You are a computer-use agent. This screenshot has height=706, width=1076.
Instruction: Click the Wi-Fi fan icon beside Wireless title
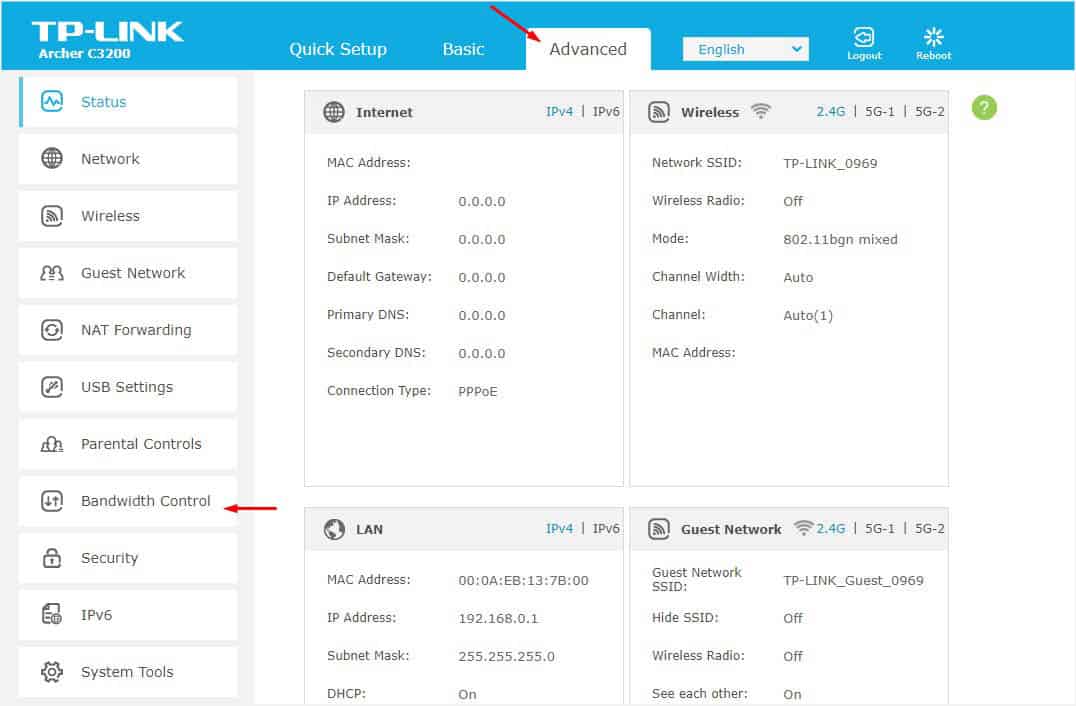click(760, 110)
